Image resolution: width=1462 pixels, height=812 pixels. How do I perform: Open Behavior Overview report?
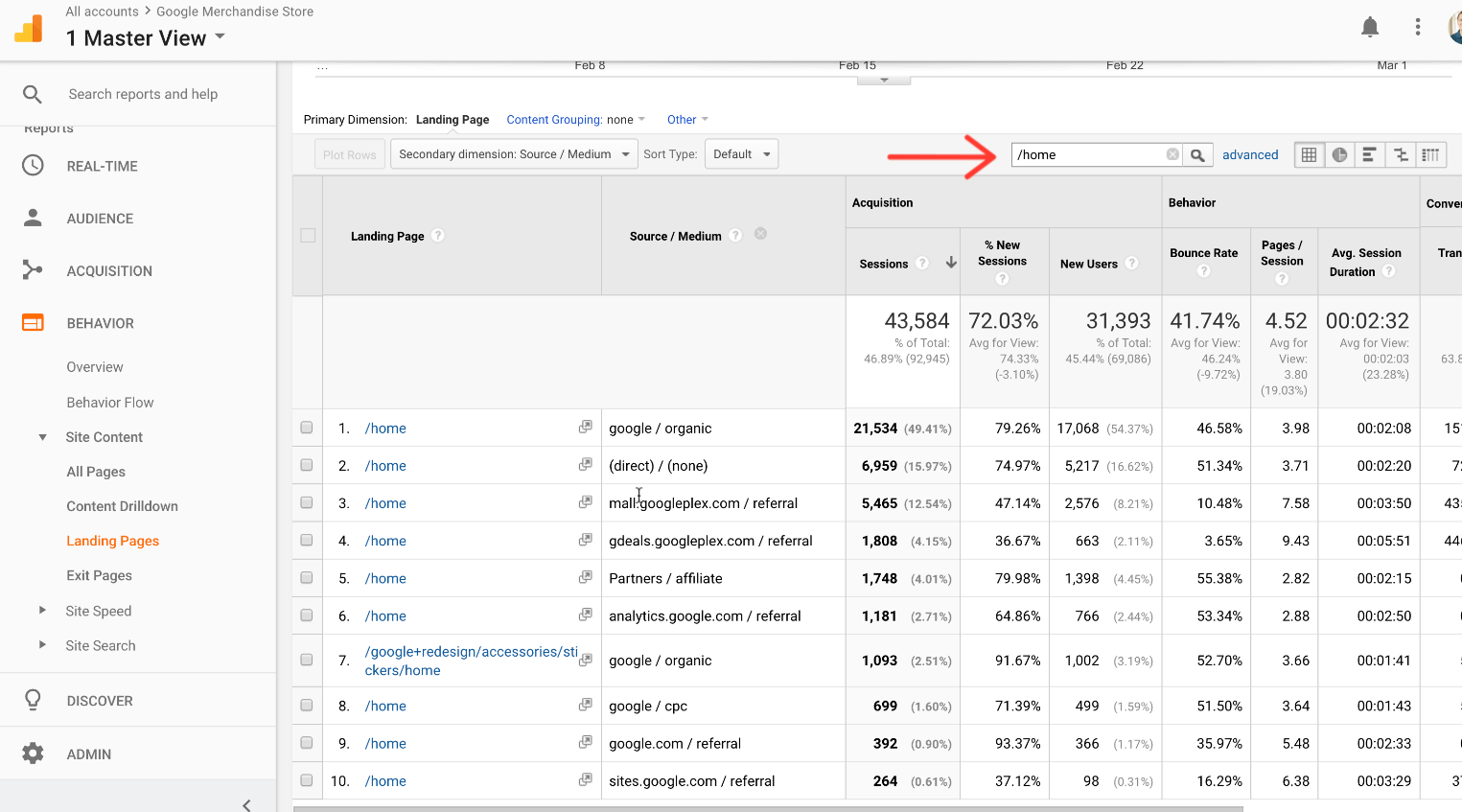pyautogui.click(x=95, y=367)
